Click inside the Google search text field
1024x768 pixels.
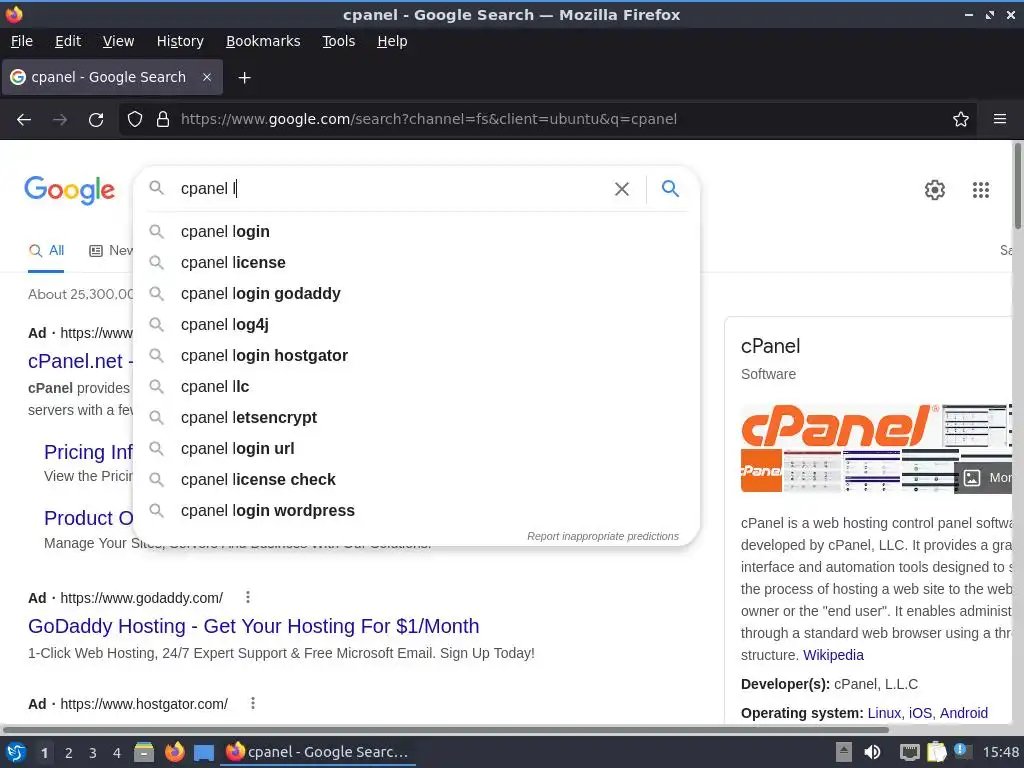click(x=392, y=189)
